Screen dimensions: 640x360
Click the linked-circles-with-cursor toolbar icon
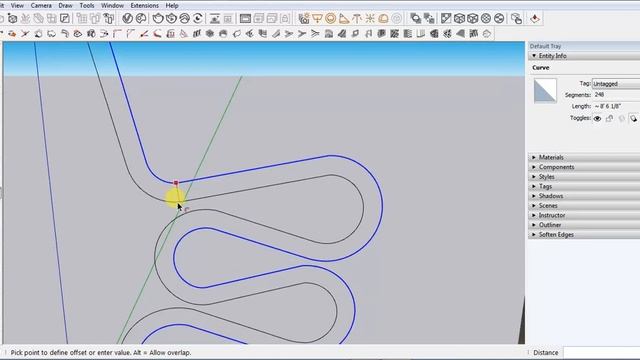click(516, 18)
